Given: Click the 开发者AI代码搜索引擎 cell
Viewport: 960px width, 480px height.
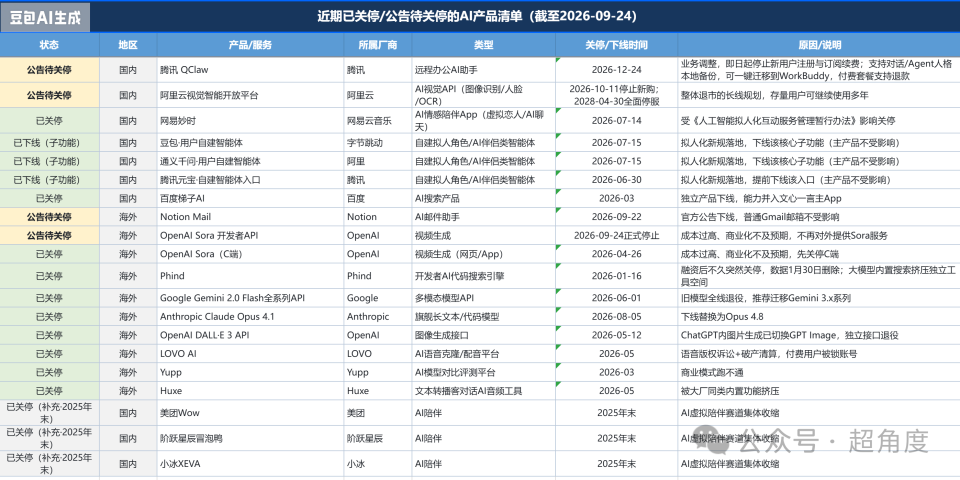Looking at the screenshot, I should point(484,276).
